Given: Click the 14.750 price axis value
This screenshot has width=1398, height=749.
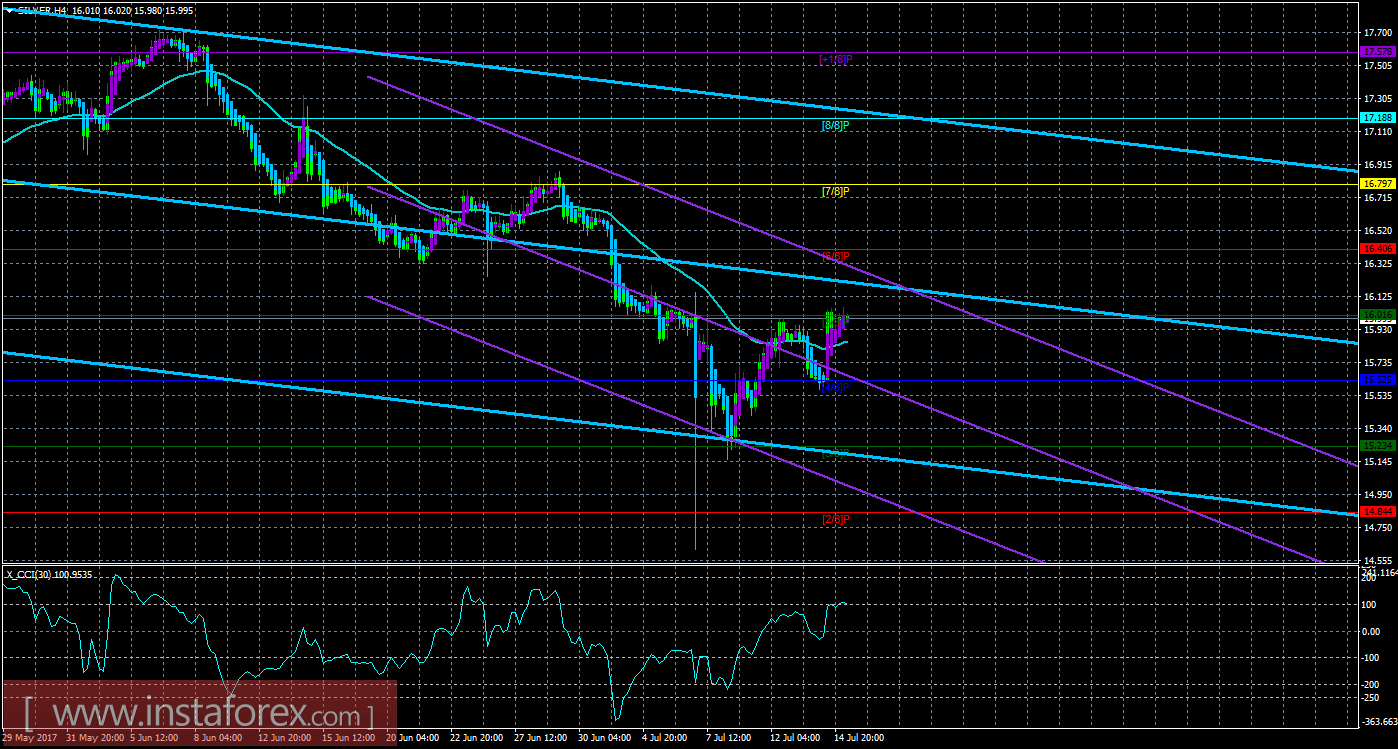Looking at the screenshot, I should (x=1378, y=528).
